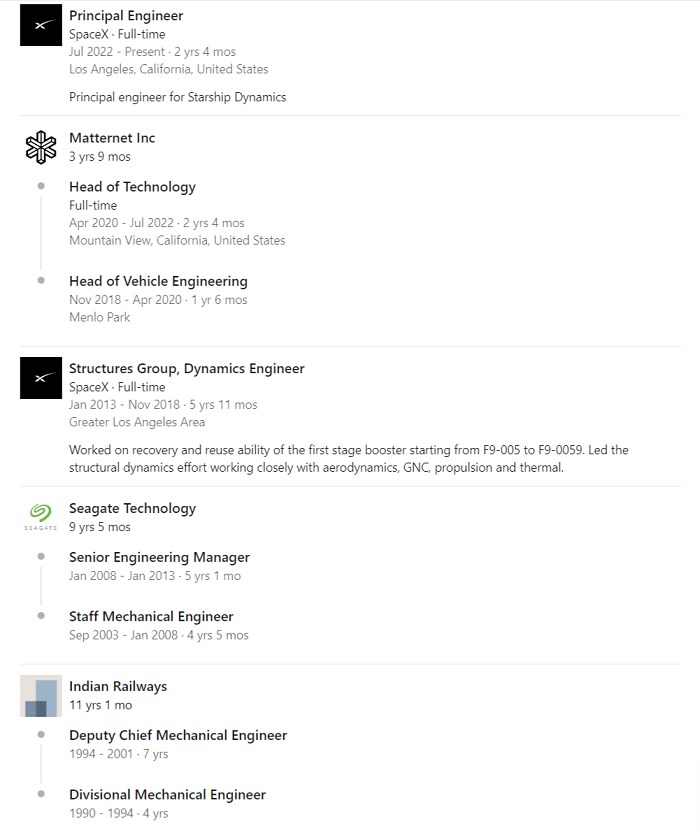The height and width of the screenshot is (840, 700).
Task: Open the Principal Engineer job title
Action: pyautogui.click(x=126, y=15)
